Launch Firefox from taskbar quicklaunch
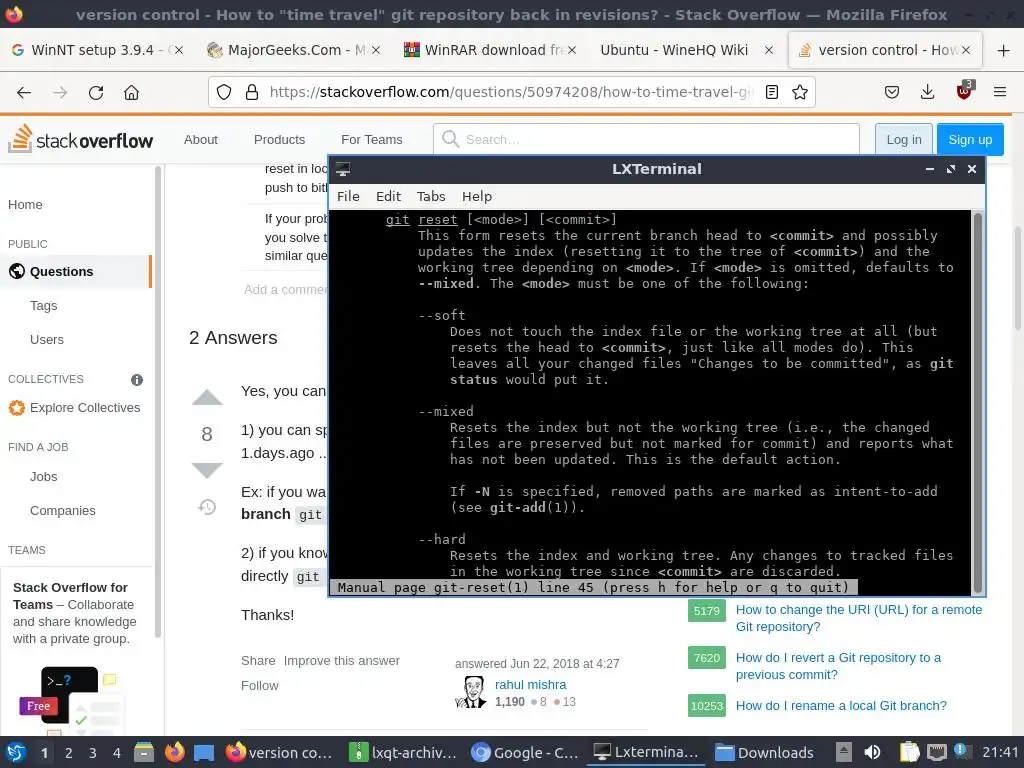Screen dimensions: 1024x768 click(174, 752)
